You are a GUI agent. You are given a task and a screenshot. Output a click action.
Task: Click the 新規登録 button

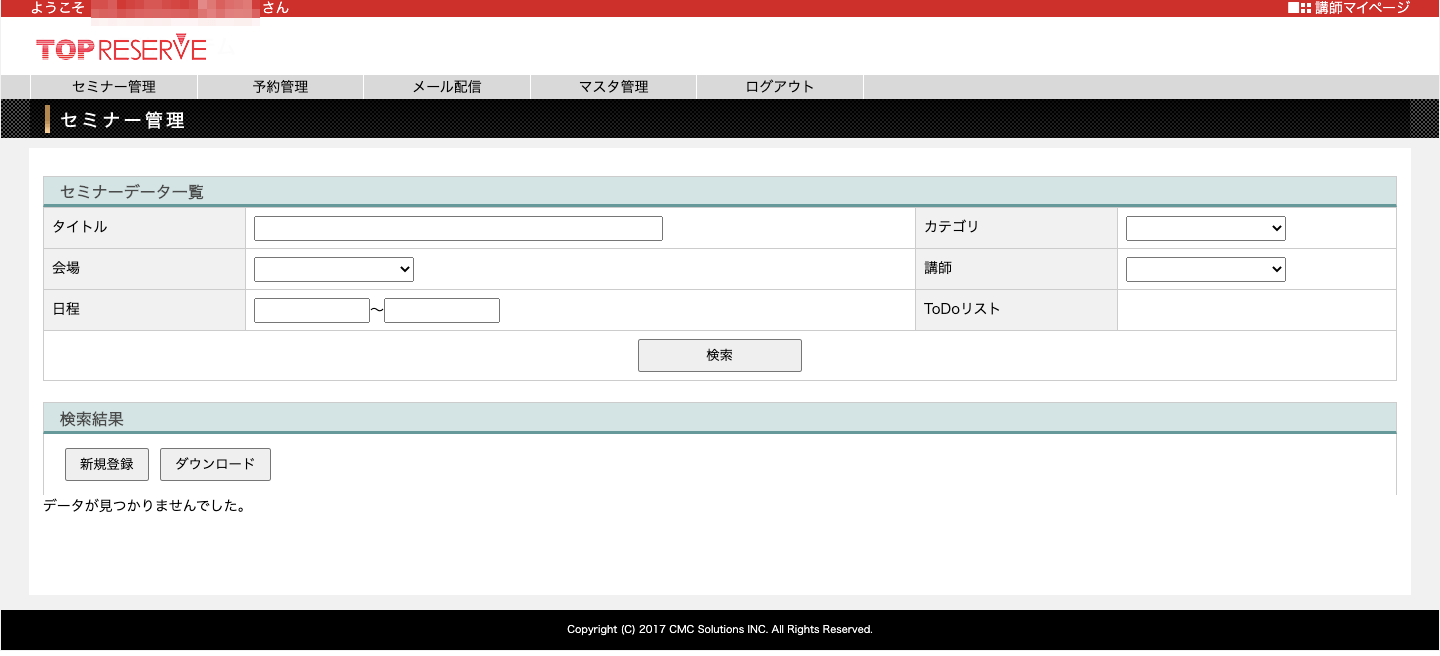(x=107, y=464)
